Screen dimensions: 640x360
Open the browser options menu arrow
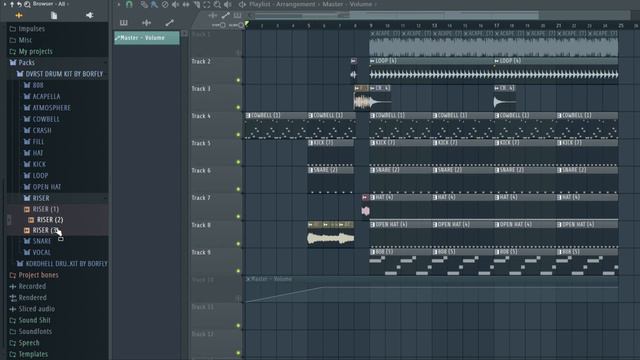tap(5, 4)
